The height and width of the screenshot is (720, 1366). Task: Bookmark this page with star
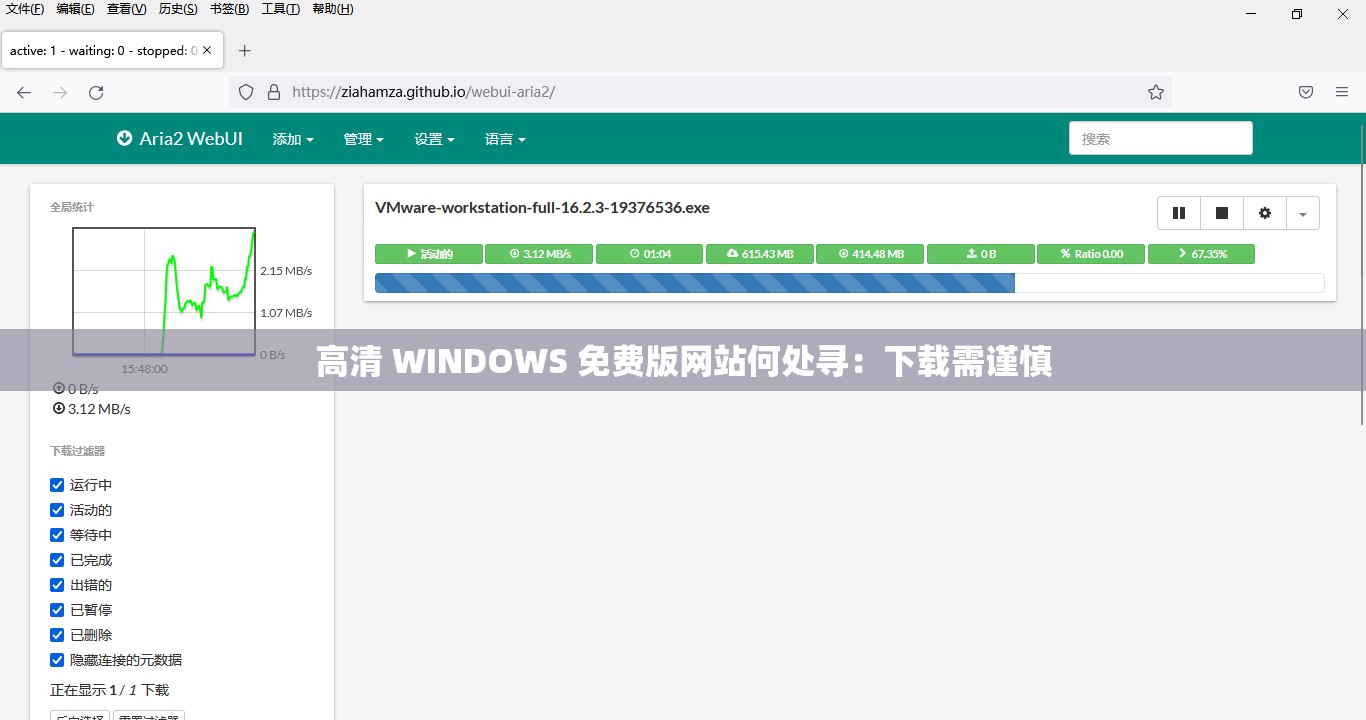coord(1156,92)
